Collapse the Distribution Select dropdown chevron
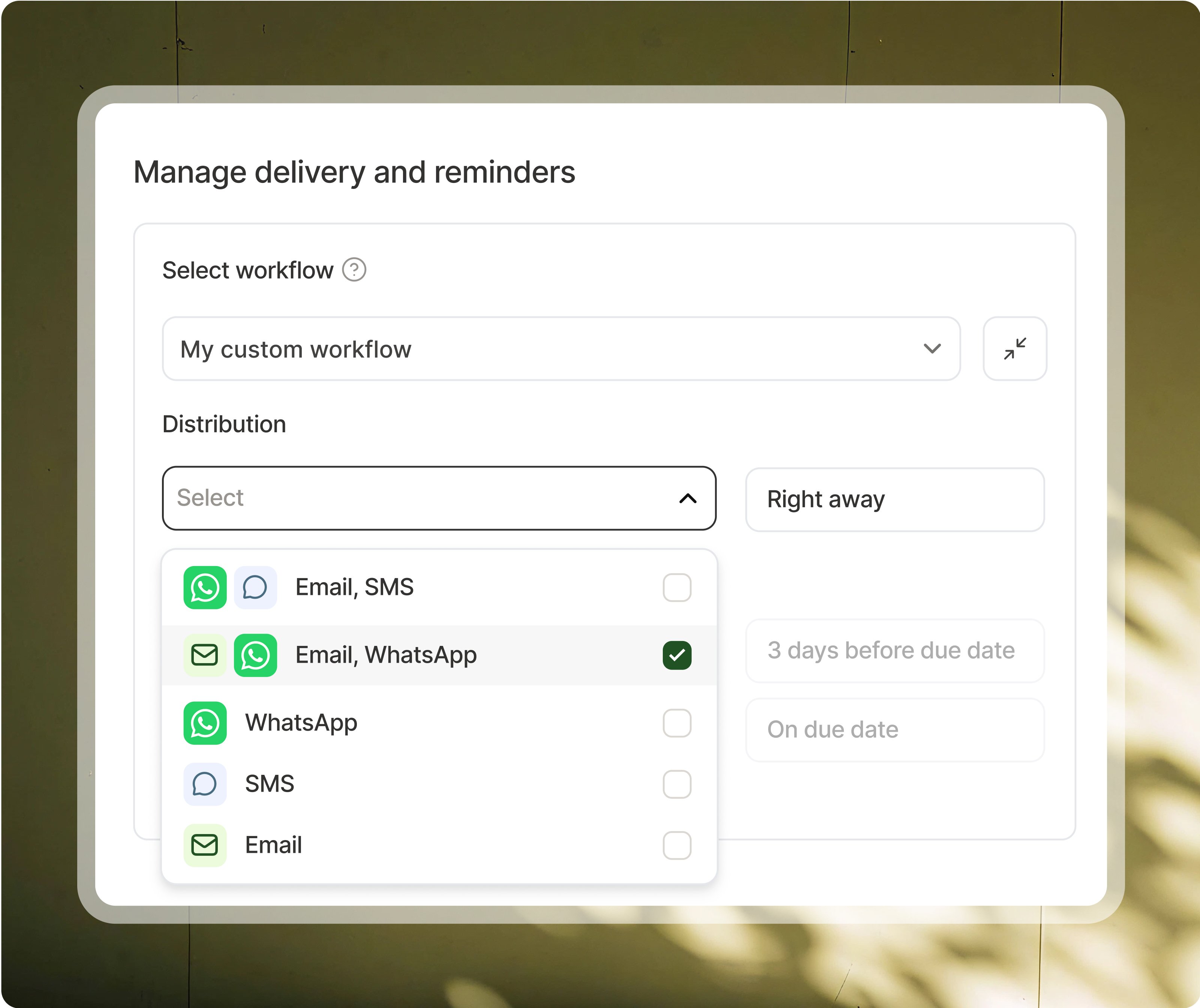 [x=688, y=498]
